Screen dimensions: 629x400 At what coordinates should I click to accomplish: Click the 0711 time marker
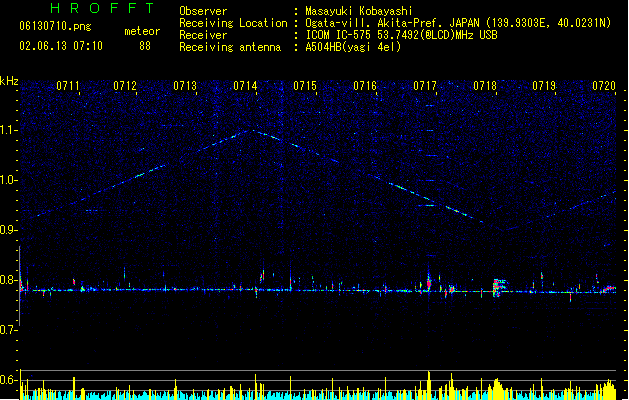point(67,86)
